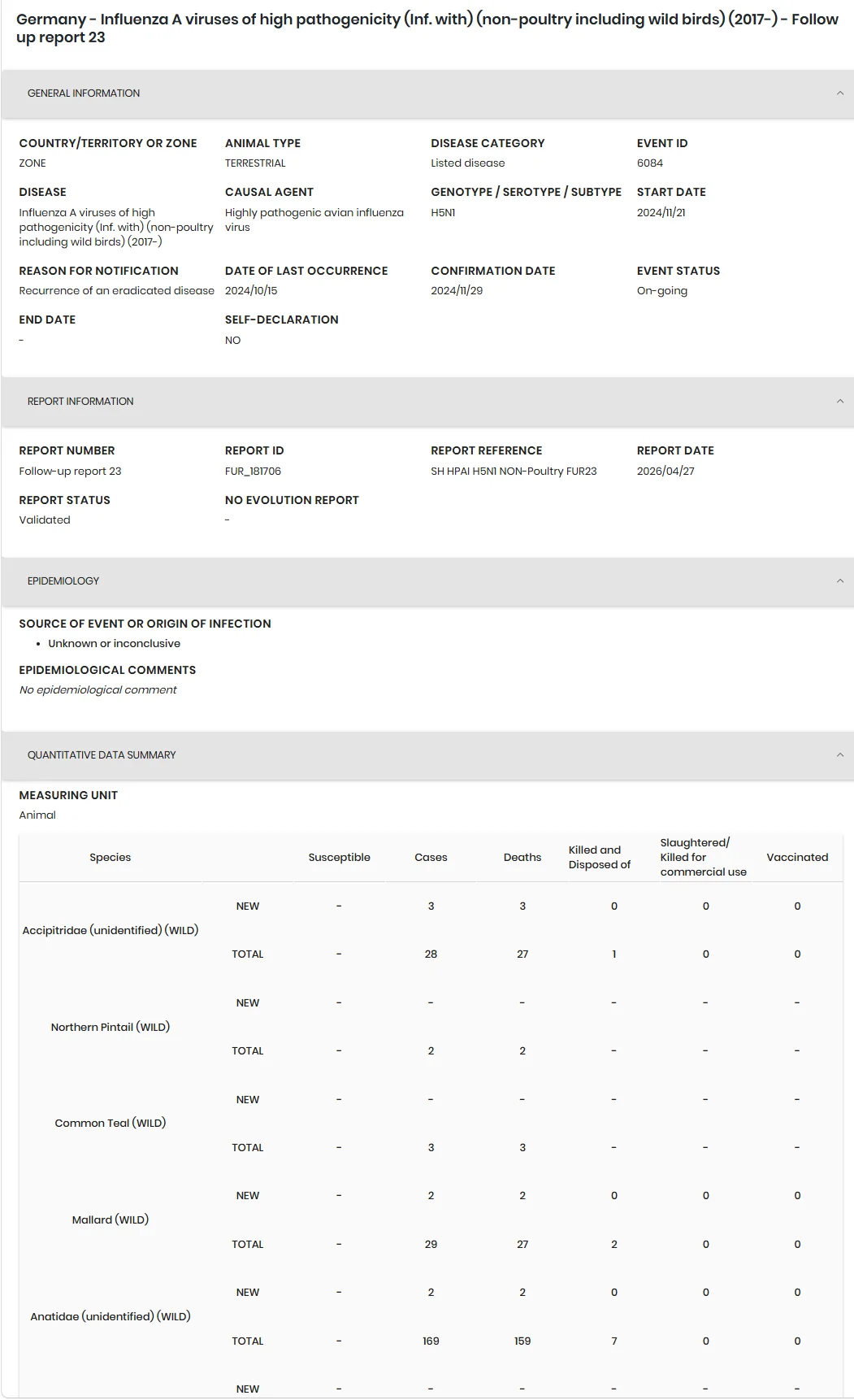Image resolution: width=854 pixels, height=1400 pixels.
Task: Collapse the General Information section chevron
Action: 840,93
